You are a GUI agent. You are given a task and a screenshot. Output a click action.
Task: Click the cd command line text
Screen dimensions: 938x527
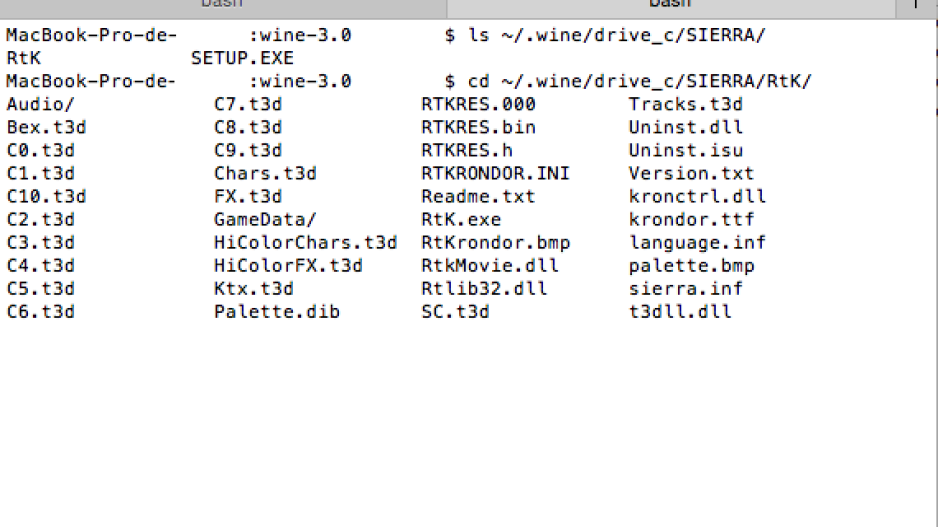[639, 81]
